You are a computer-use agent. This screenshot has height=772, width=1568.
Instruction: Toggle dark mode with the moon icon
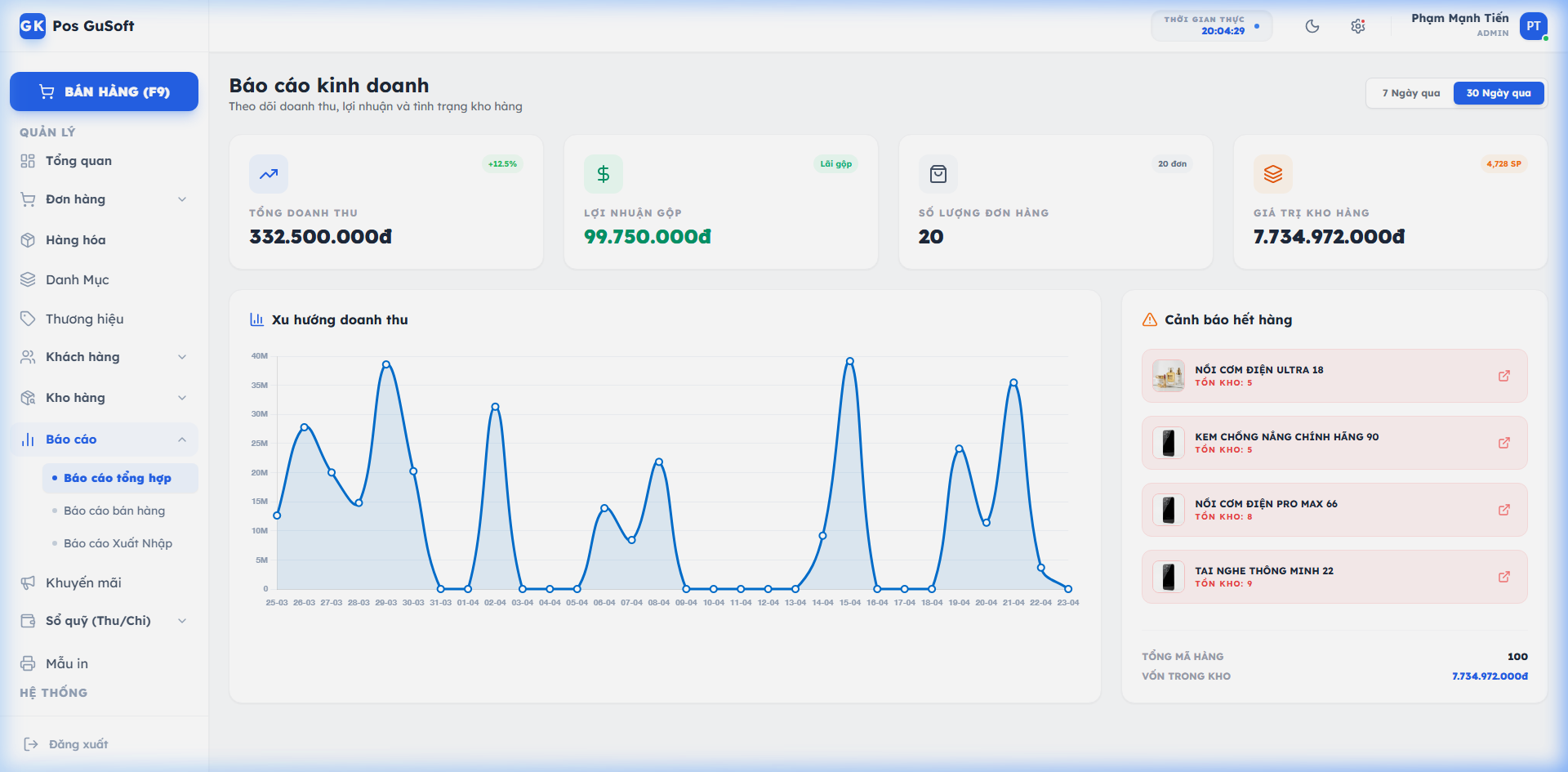(1312, 26)
